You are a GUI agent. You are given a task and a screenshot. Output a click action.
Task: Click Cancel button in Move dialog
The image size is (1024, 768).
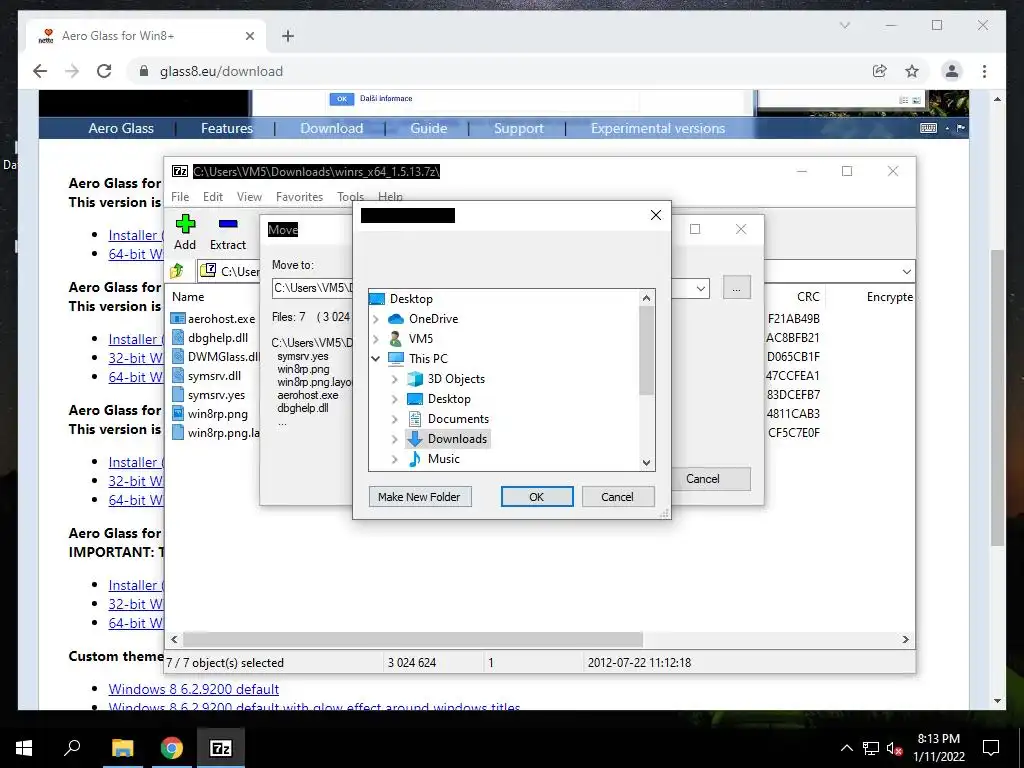pos(711,479)
